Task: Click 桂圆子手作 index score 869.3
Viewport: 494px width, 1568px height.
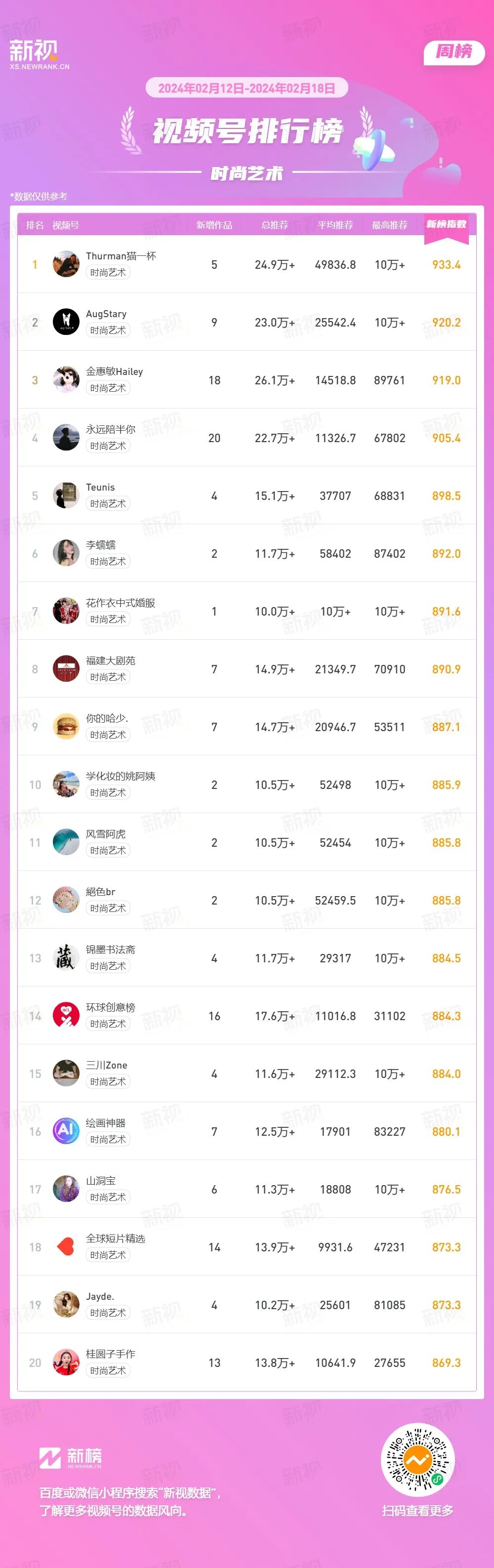Action: [x=446, y=1363]
